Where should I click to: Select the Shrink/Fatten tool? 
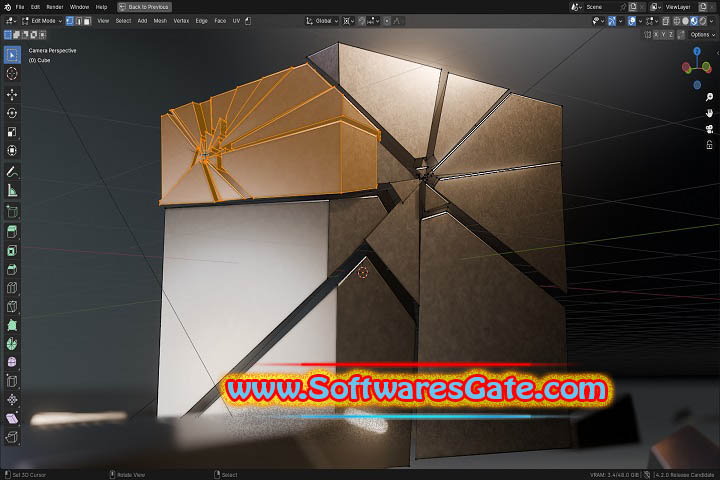(x=12, y=400)
